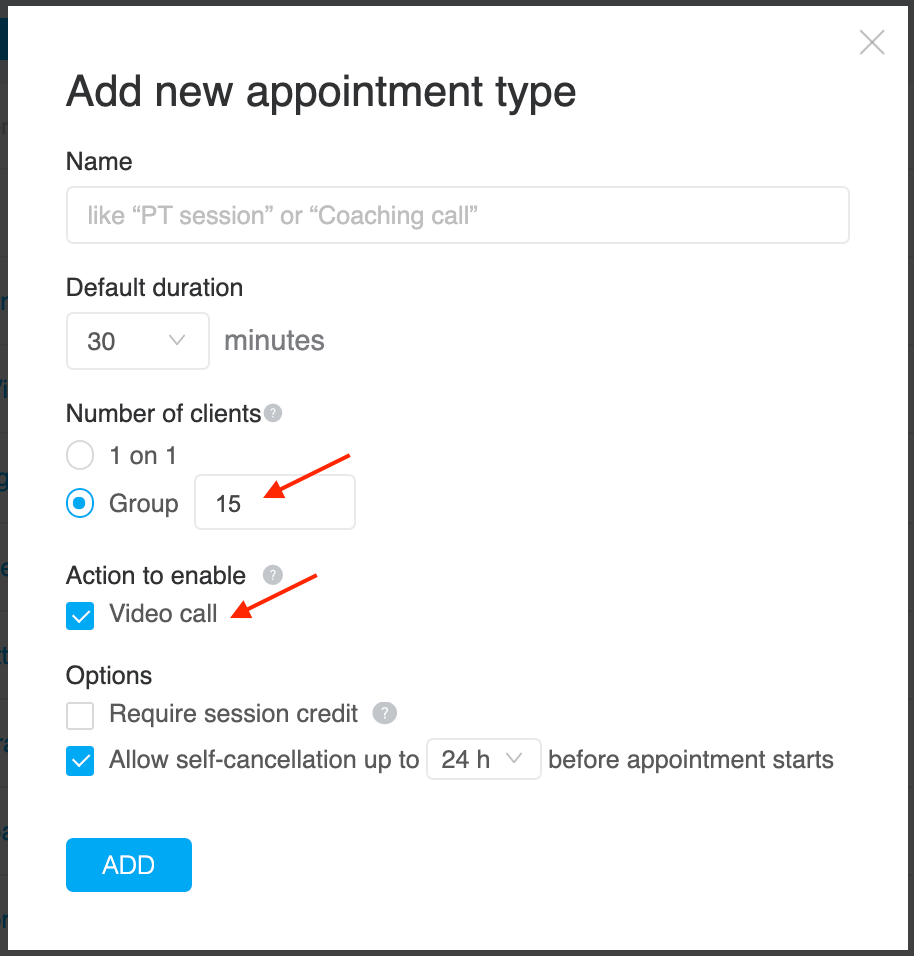914x956 pixels.
Task: Select the 1 on 1 radio button
Action: [x=80, y=455]
